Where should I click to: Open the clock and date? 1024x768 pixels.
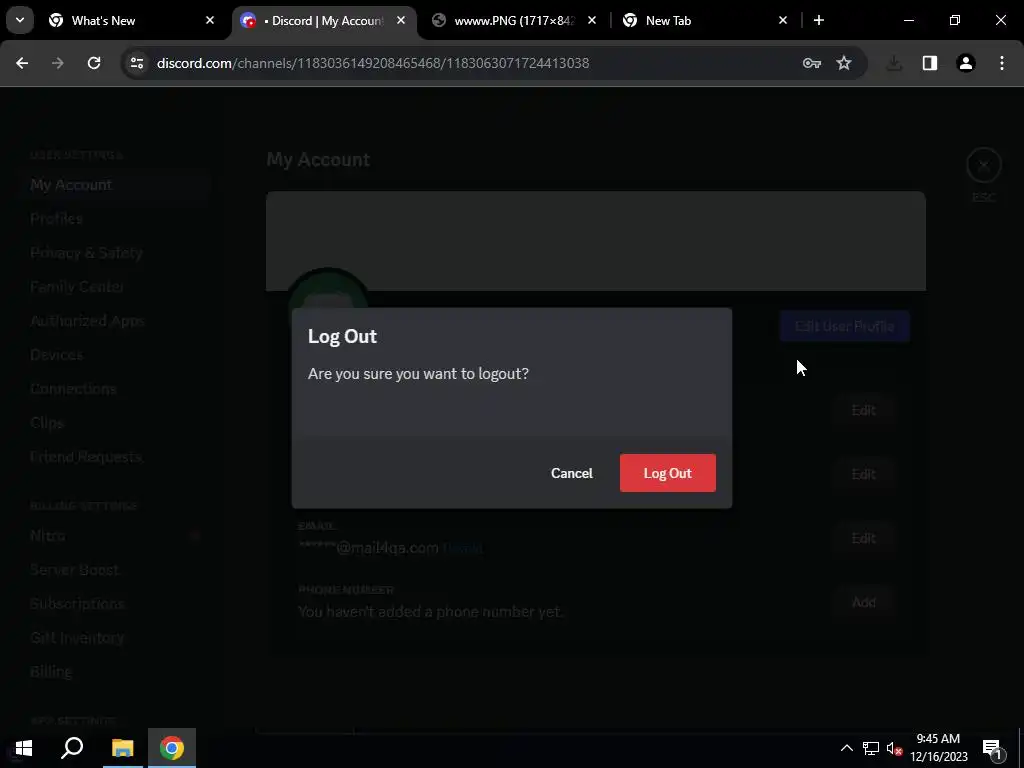(938, 748)
